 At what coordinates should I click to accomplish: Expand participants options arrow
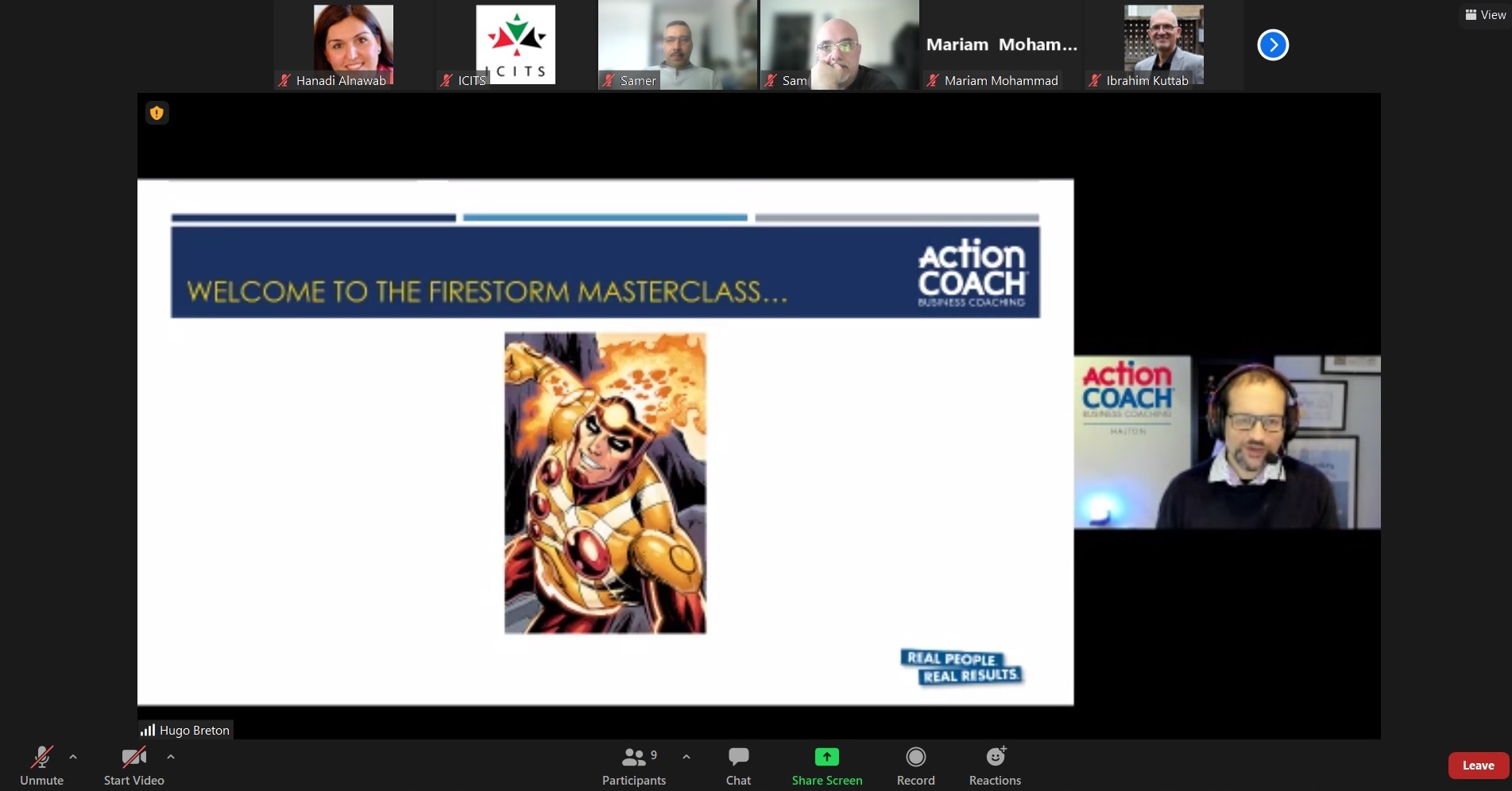click(x=686, y=758)
